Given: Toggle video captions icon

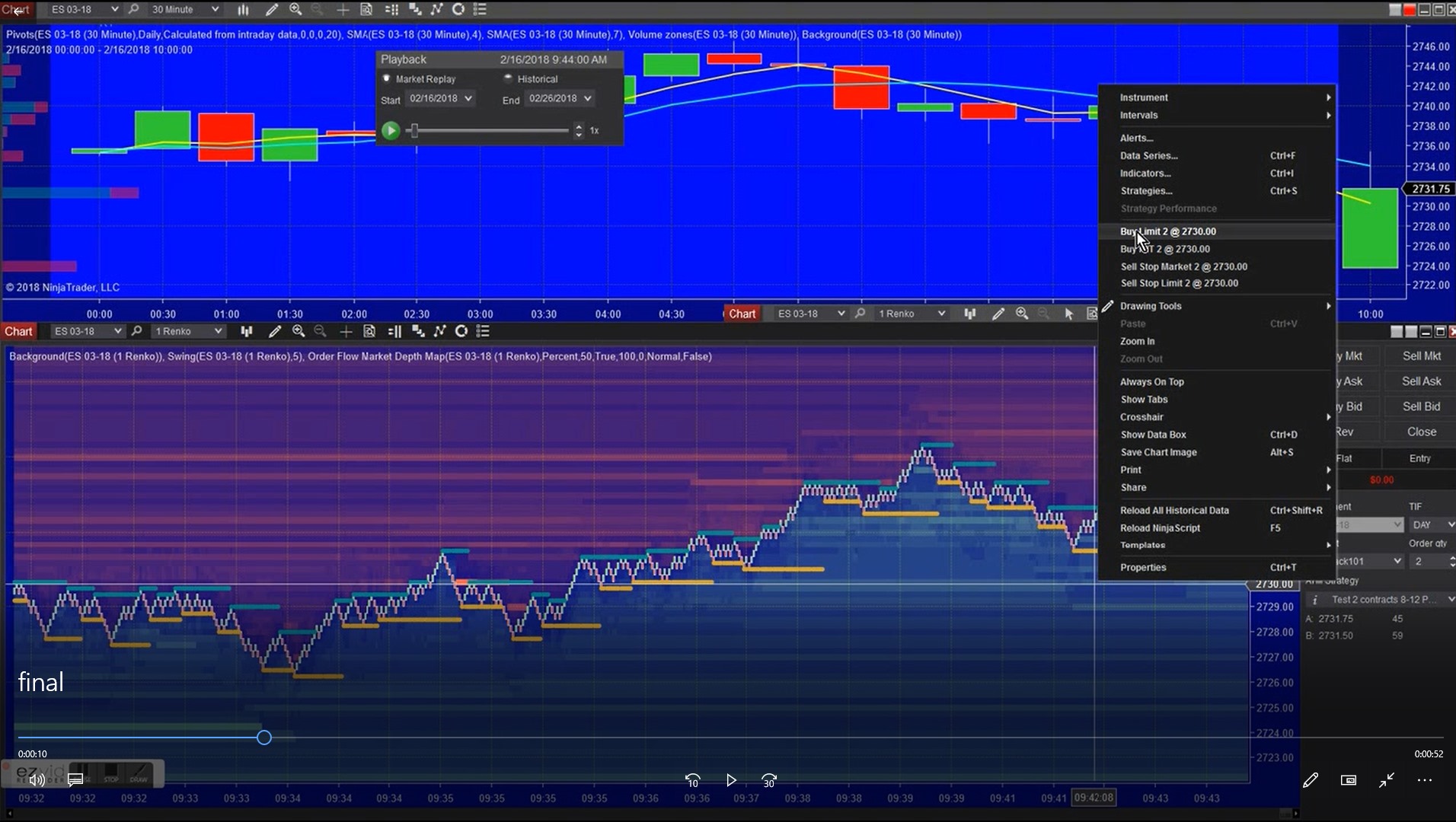Looking at the screenshot, I should 75,780.
